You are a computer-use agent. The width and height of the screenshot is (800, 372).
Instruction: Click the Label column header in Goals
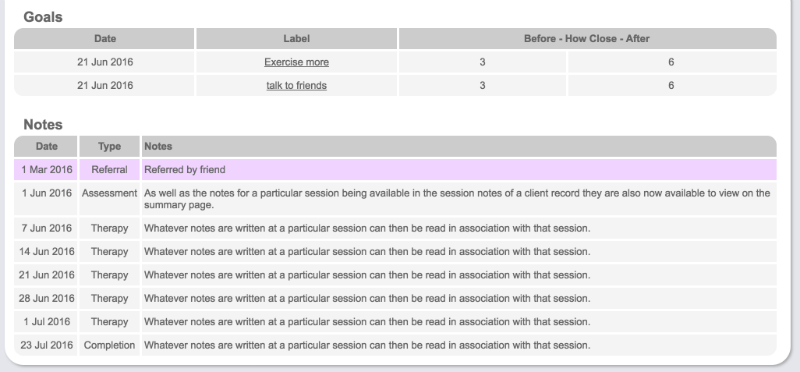click(296, 39)
